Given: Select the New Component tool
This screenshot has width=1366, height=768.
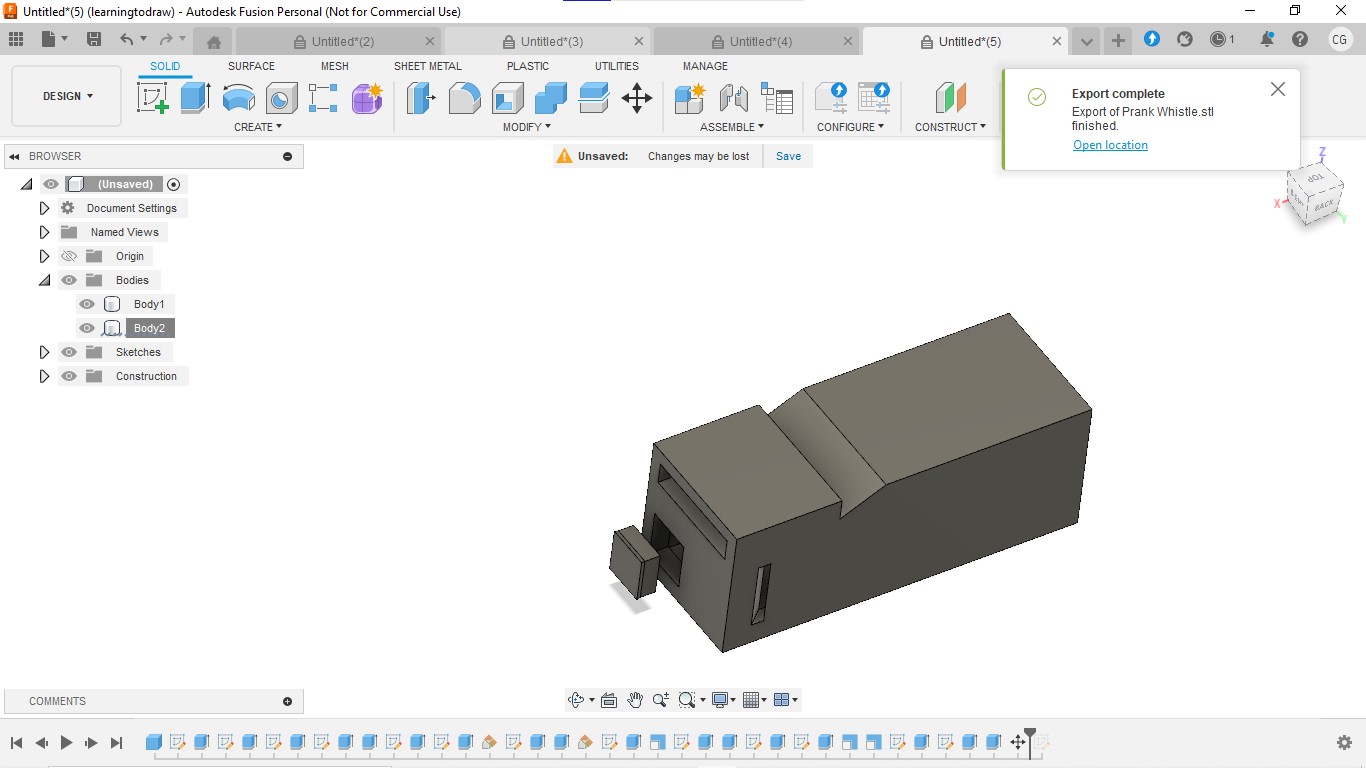Looking at the screenshot, I should (690, 98).
